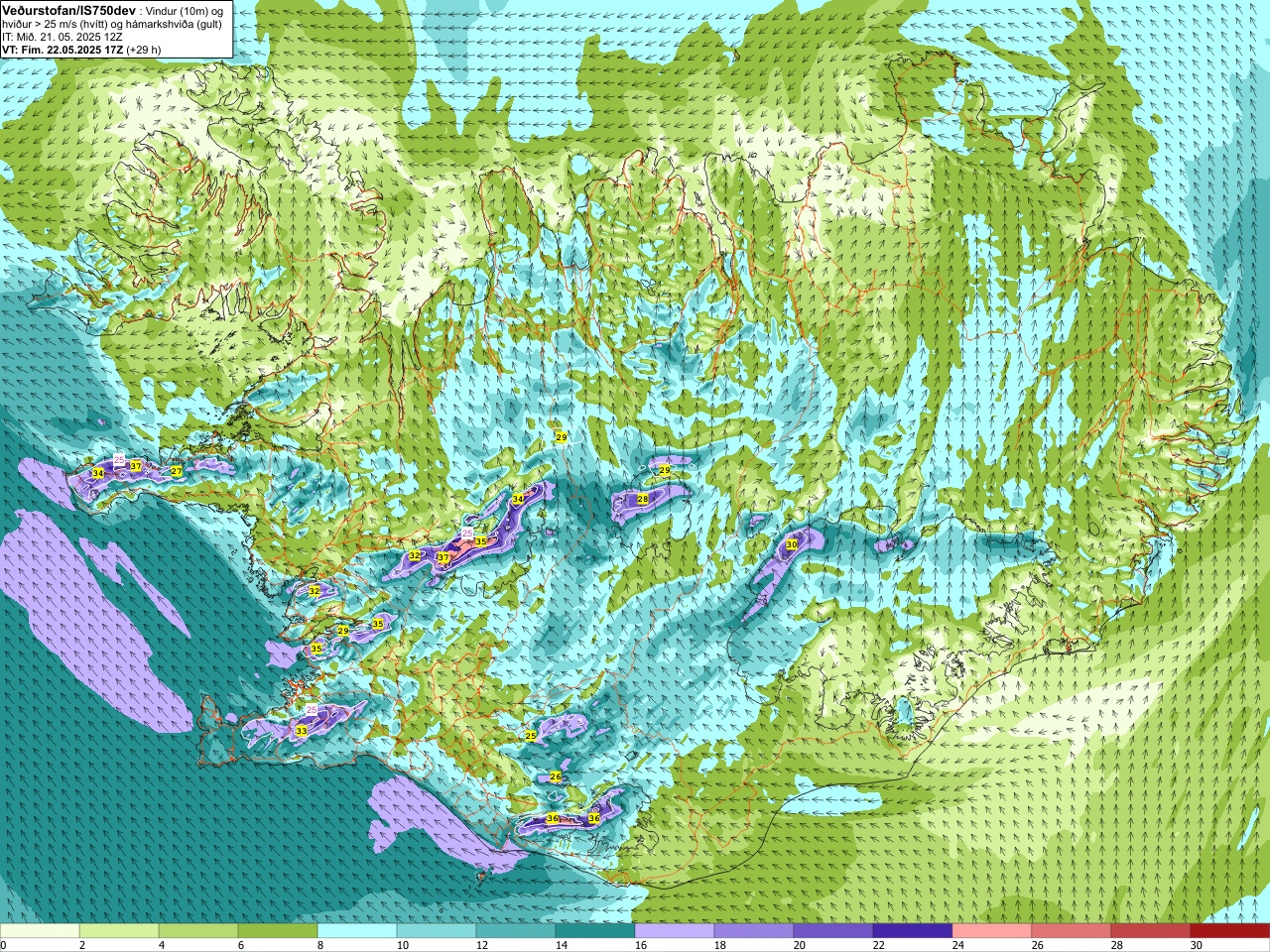The image size is (1270, 952).
Task: Select the dark teal 14–16 legend swatch
Action: (595, 931)
